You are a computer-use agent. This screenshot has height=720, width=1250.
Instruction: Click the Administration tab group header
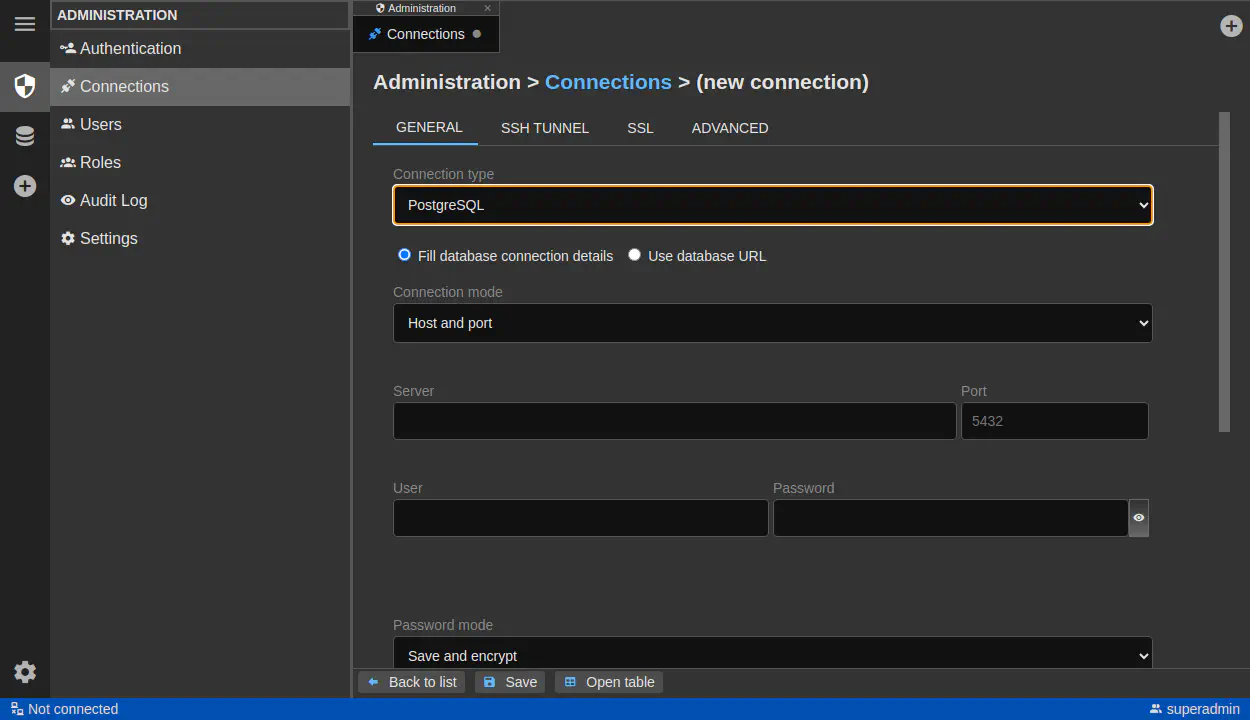point(422,8)
